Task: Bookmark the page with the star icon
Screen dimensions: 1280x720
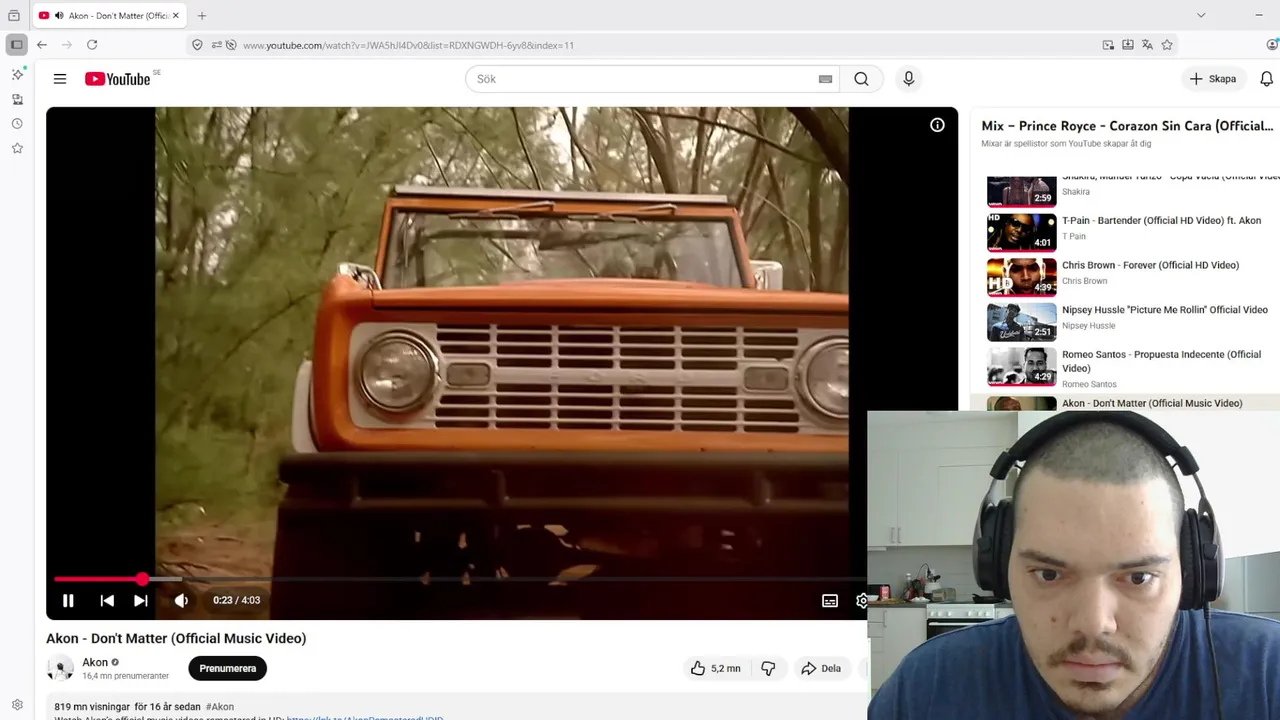Action: (x=1167, y=45)
